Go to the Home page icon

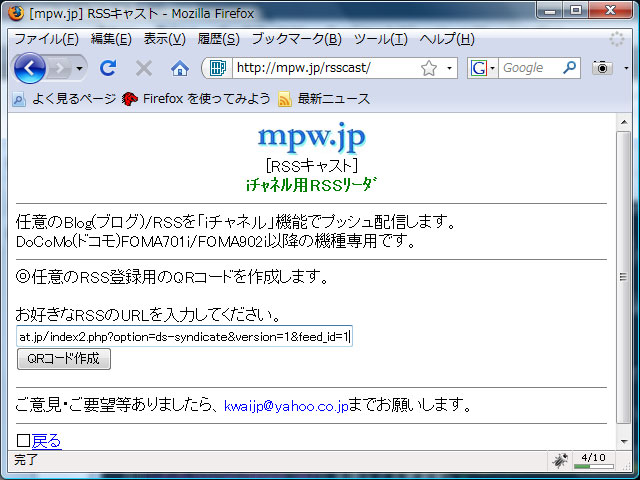click(180, 68)
